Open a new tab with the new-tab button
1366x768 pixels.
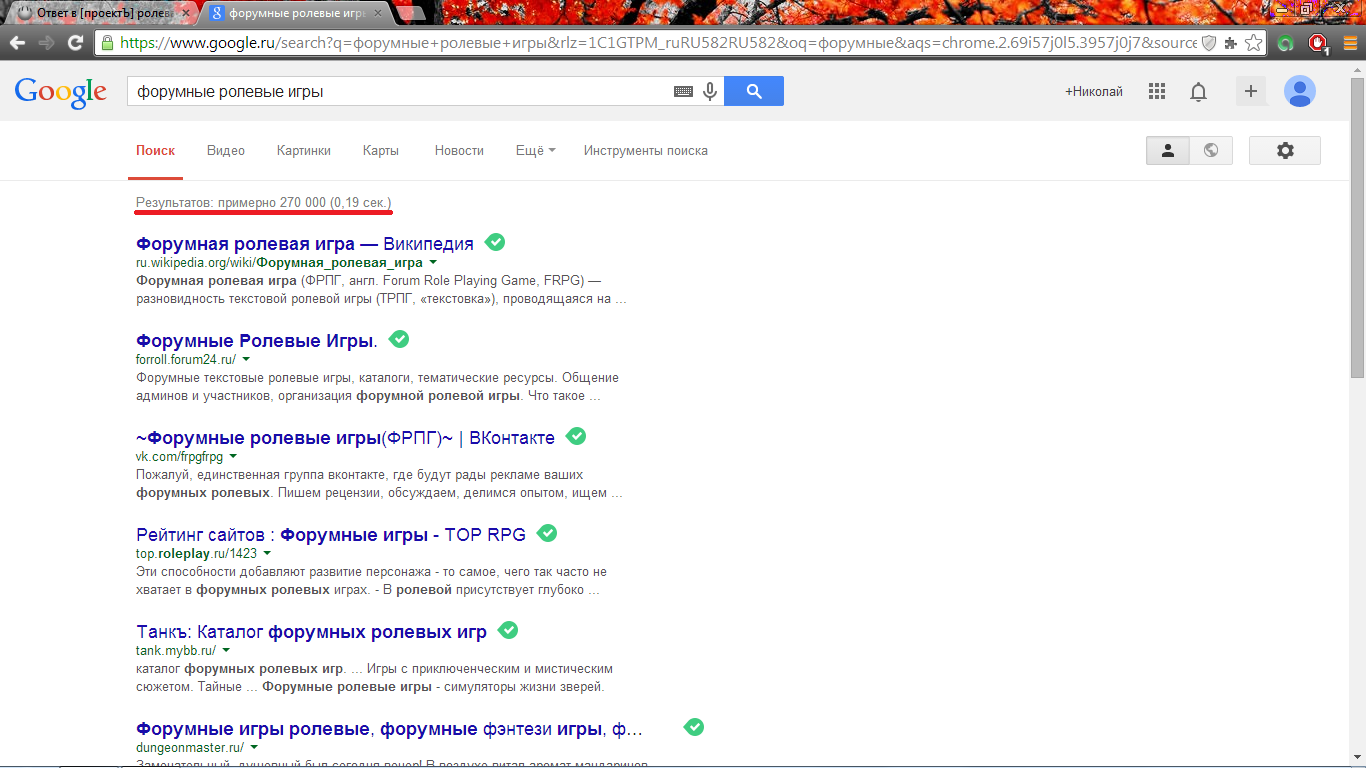click(410, 13)
